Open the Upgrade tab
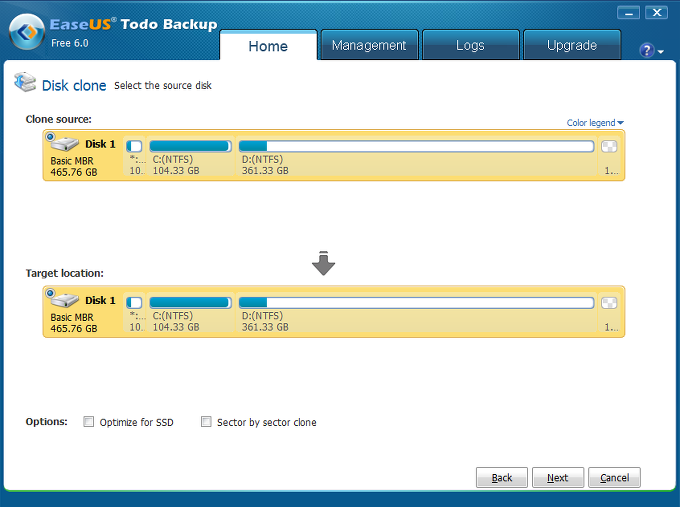This screenshot has height=507, width=680. coord(572,45)
